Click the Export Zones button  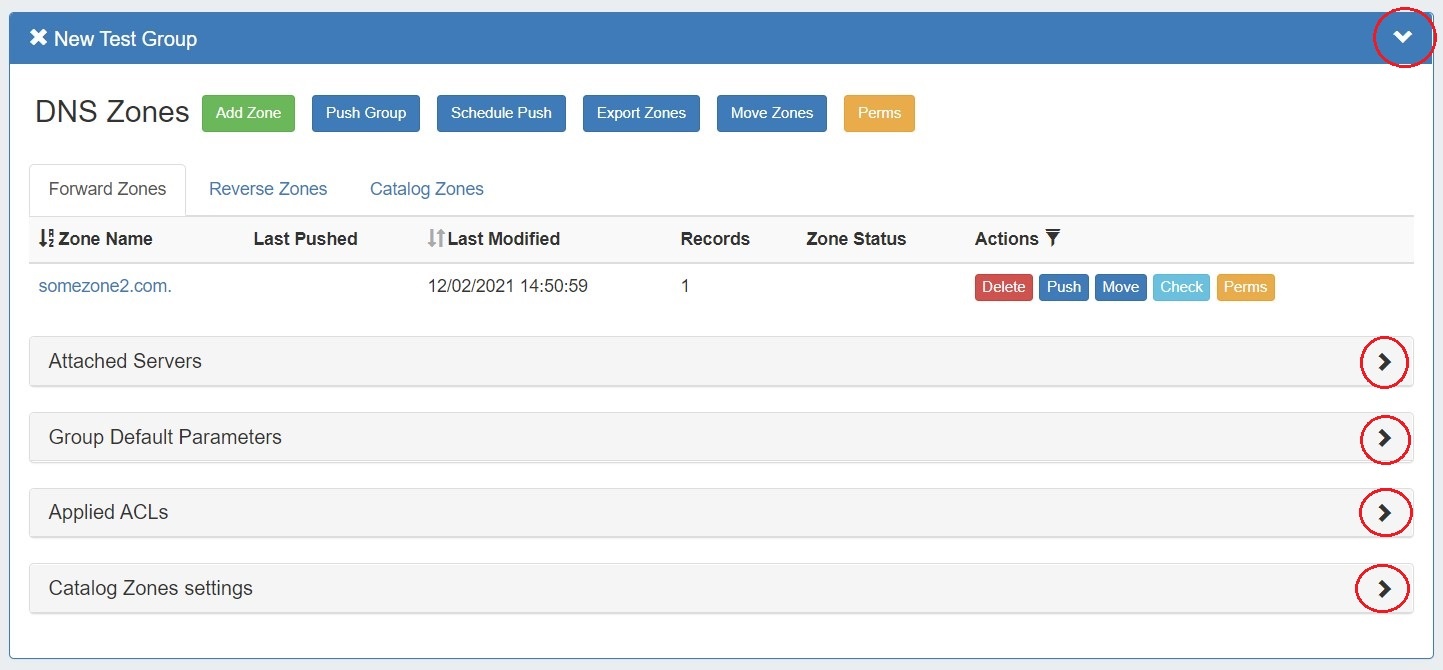641,113
